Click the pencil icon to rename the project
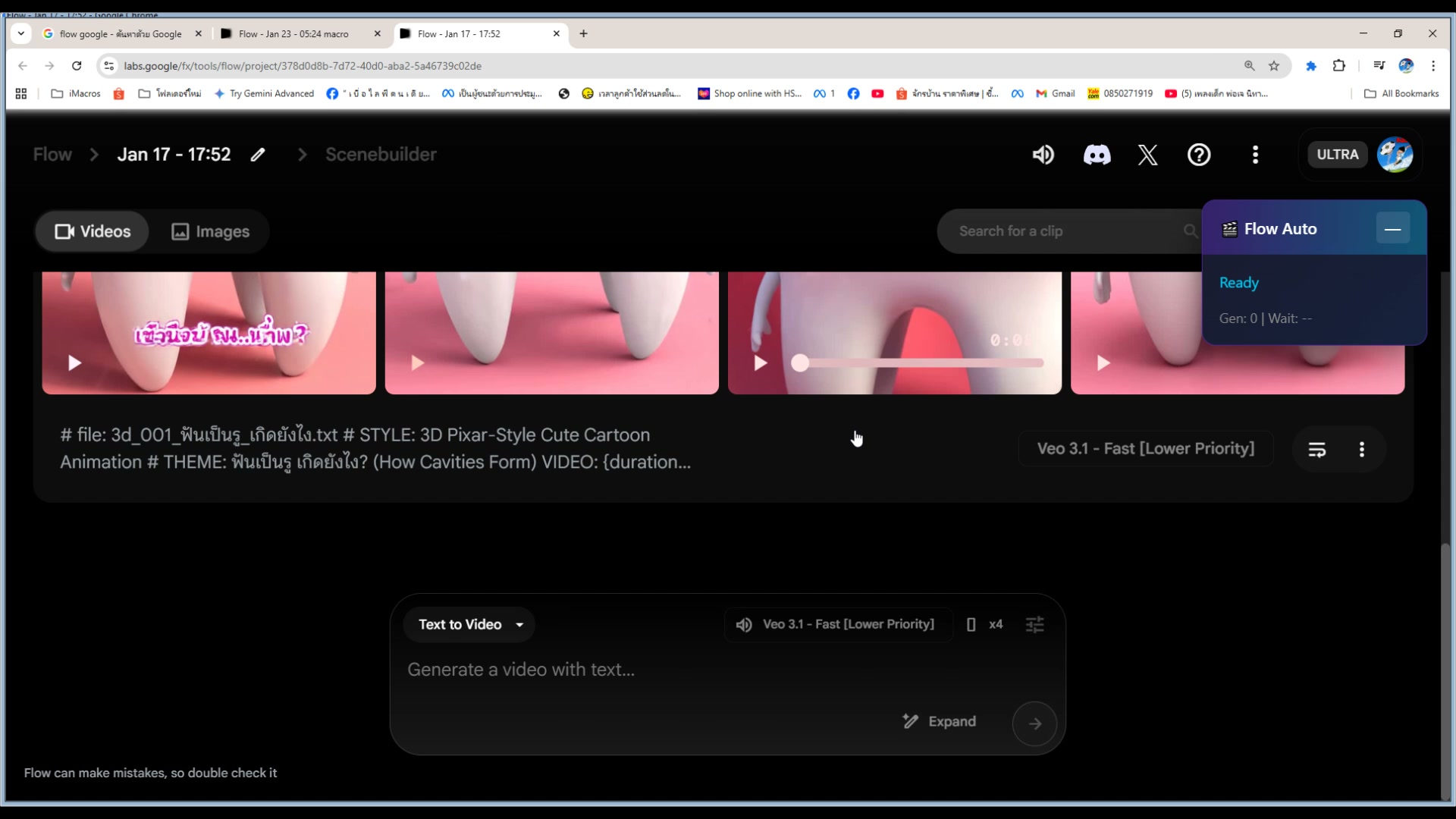This screenshot has width=1456, height=819. (258, 154)
